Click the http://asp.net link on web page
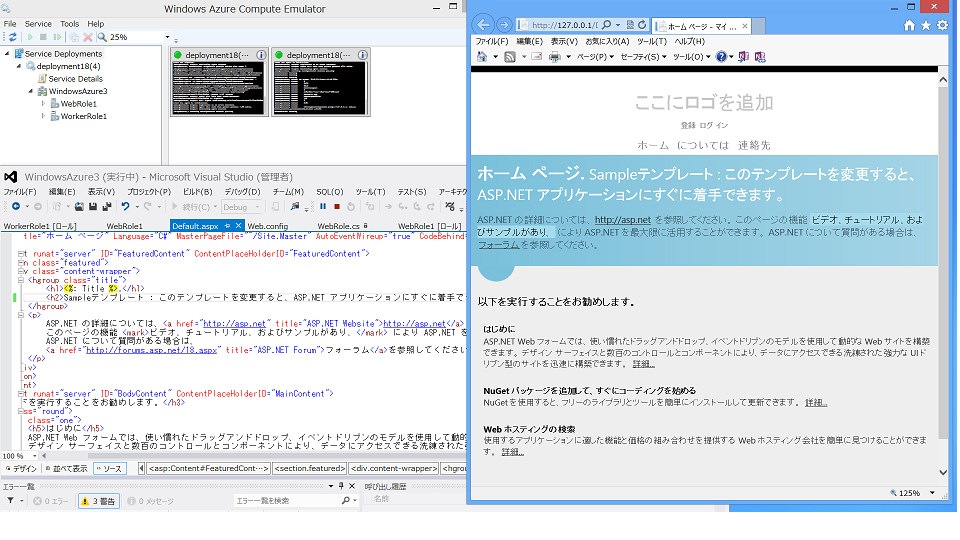 point(622,219)
